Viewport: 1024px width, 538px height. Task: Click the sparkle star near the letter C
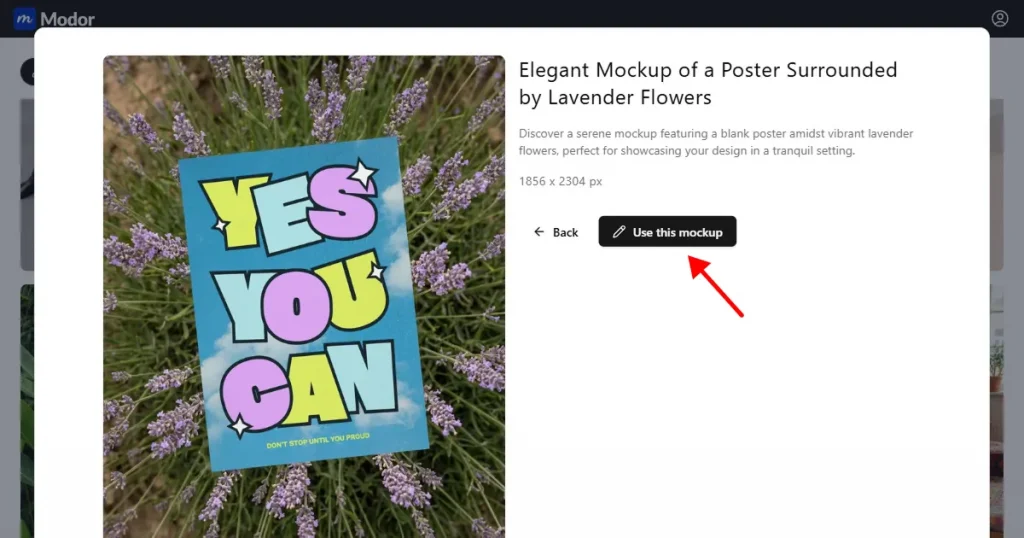[240, 426]
